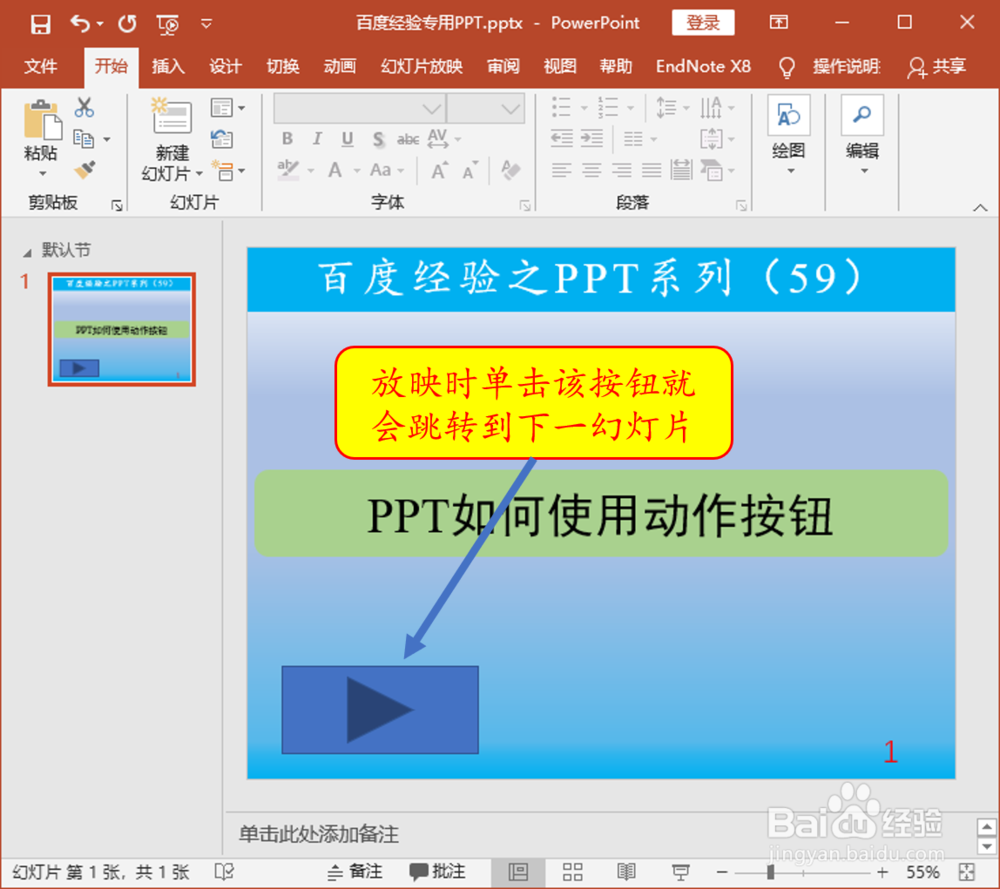Toggle Justify paragraph alignment
Screen dimensions: 1000x889
tap(651, 170)
